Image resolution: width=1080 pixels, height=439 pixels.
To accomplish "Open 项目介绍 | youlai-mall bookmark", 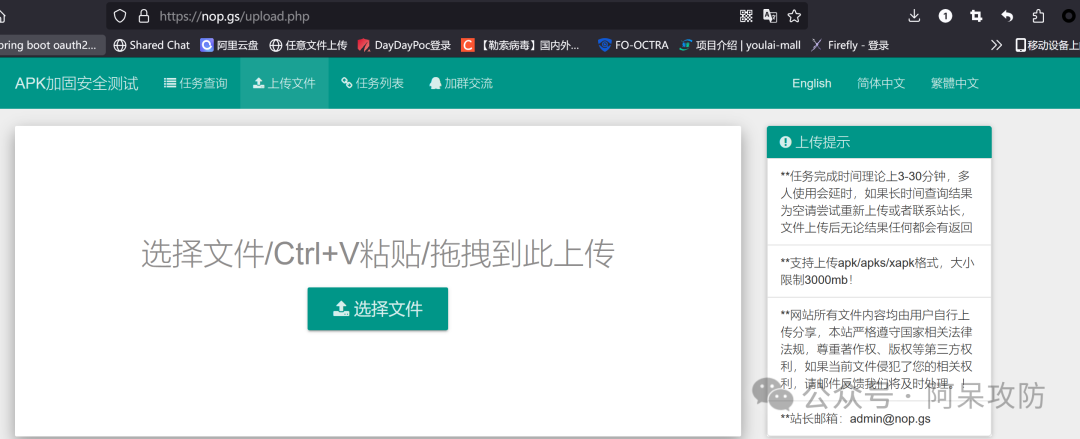I will pyautogui.click(x=740, y=45).
